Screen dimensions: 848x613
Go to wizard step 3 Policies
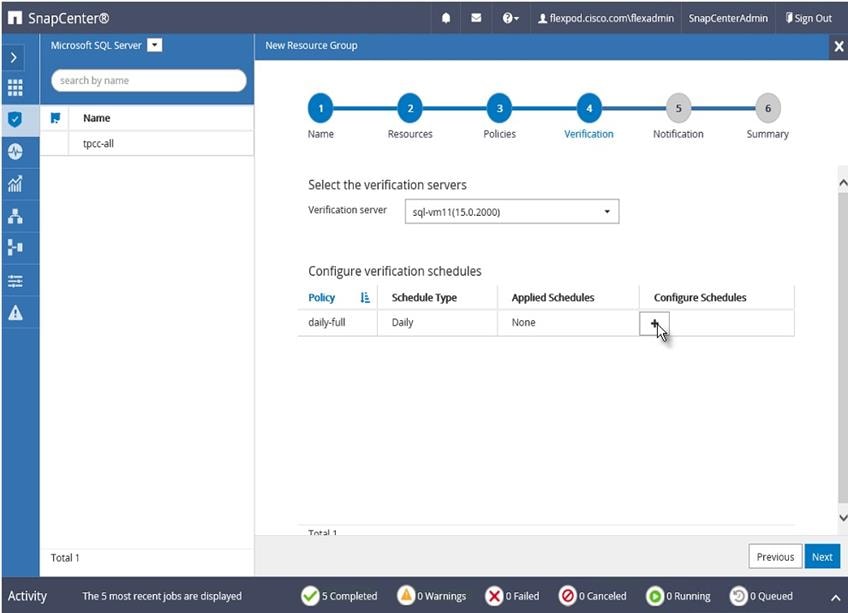pos(499,108)
